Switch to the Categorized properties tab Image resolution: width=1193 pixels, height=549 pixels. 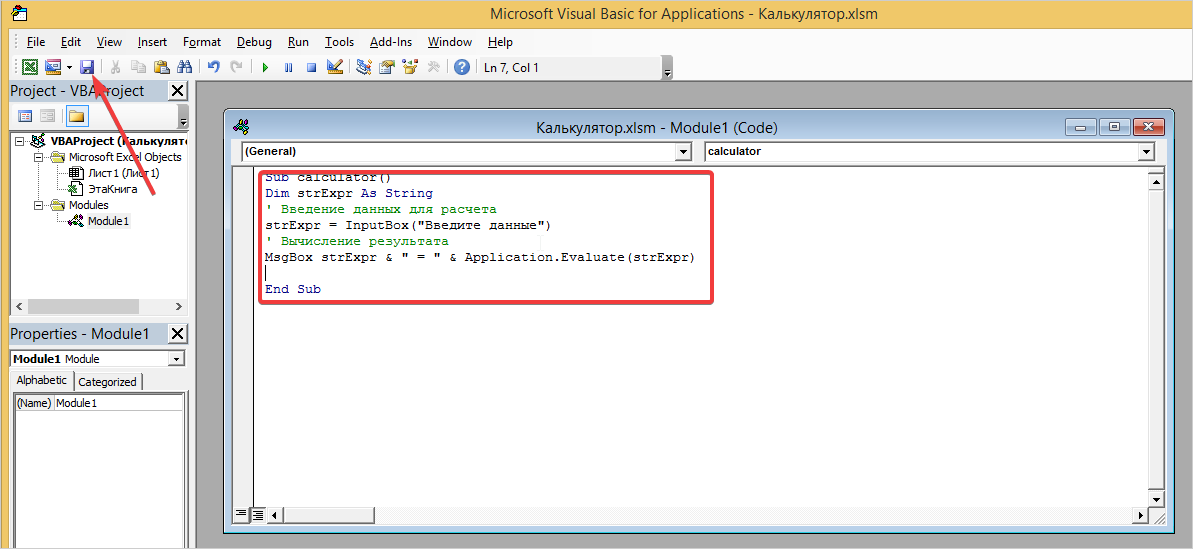pyautogui.click(x=107, y=381)
